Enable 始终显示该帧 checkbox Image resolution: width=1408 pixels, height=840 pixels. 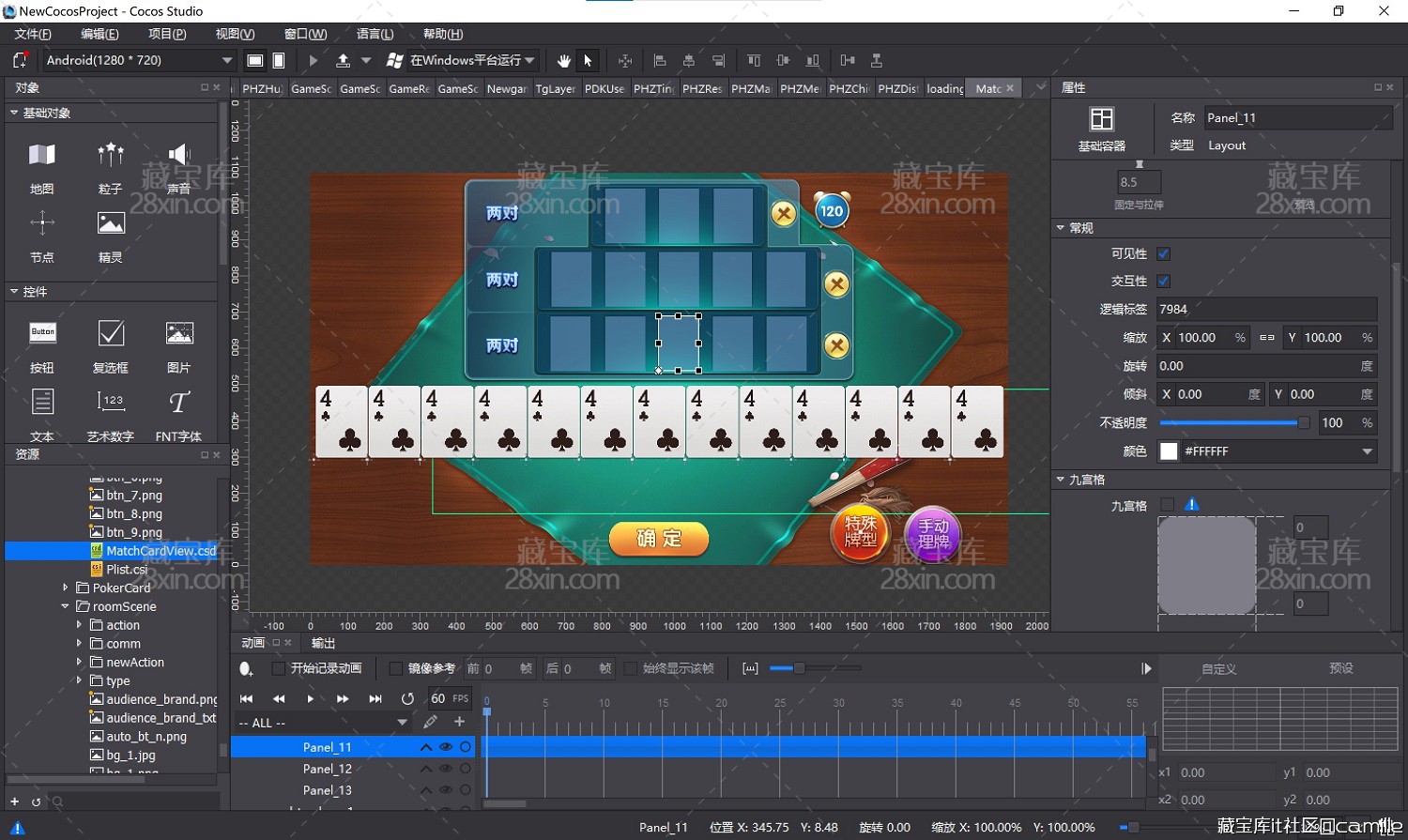pos(631,668)
